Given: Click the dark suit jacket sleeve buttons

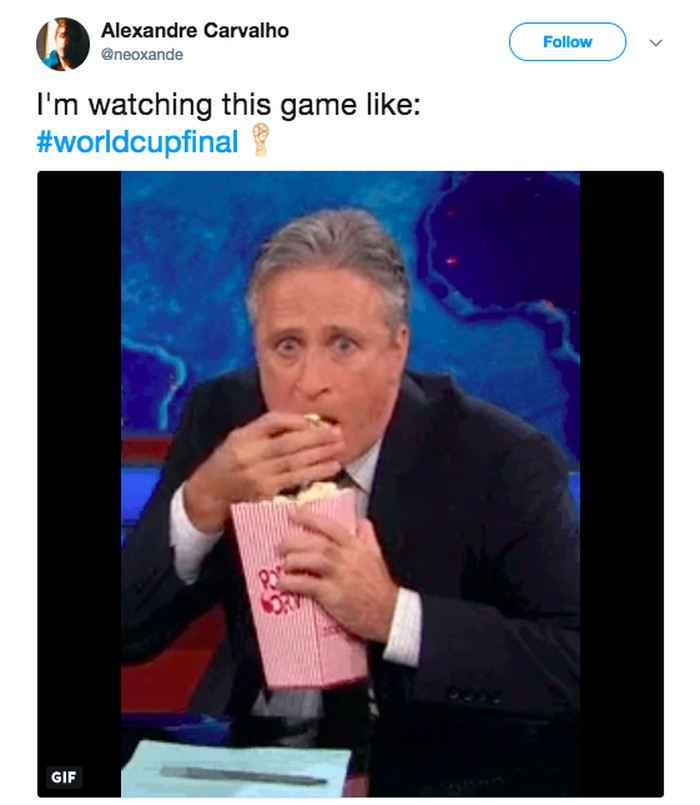Looking at the screenshot, I should pos(474,695).
